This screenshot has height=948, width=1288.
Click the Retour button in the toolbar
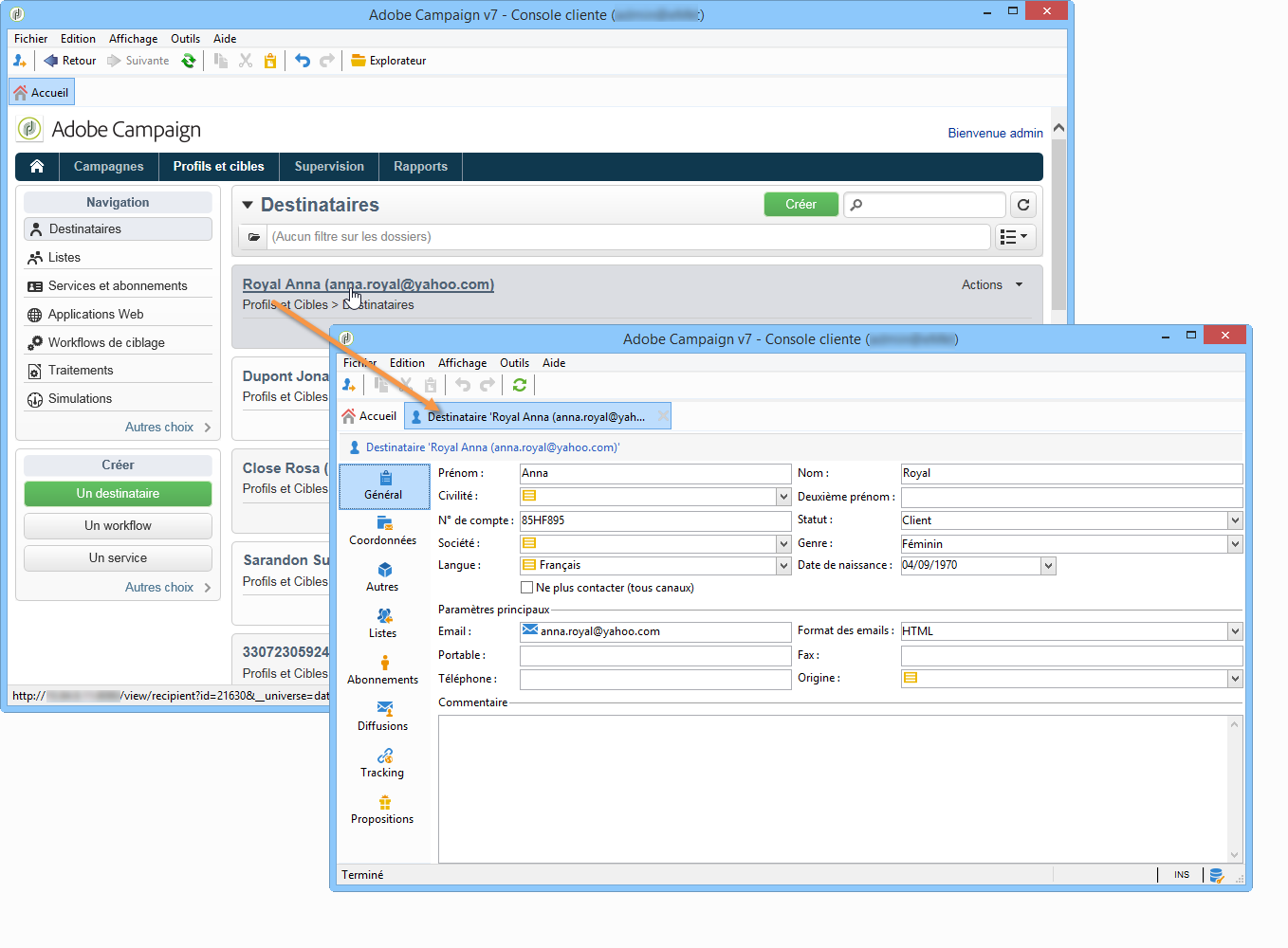pos(70,61)
